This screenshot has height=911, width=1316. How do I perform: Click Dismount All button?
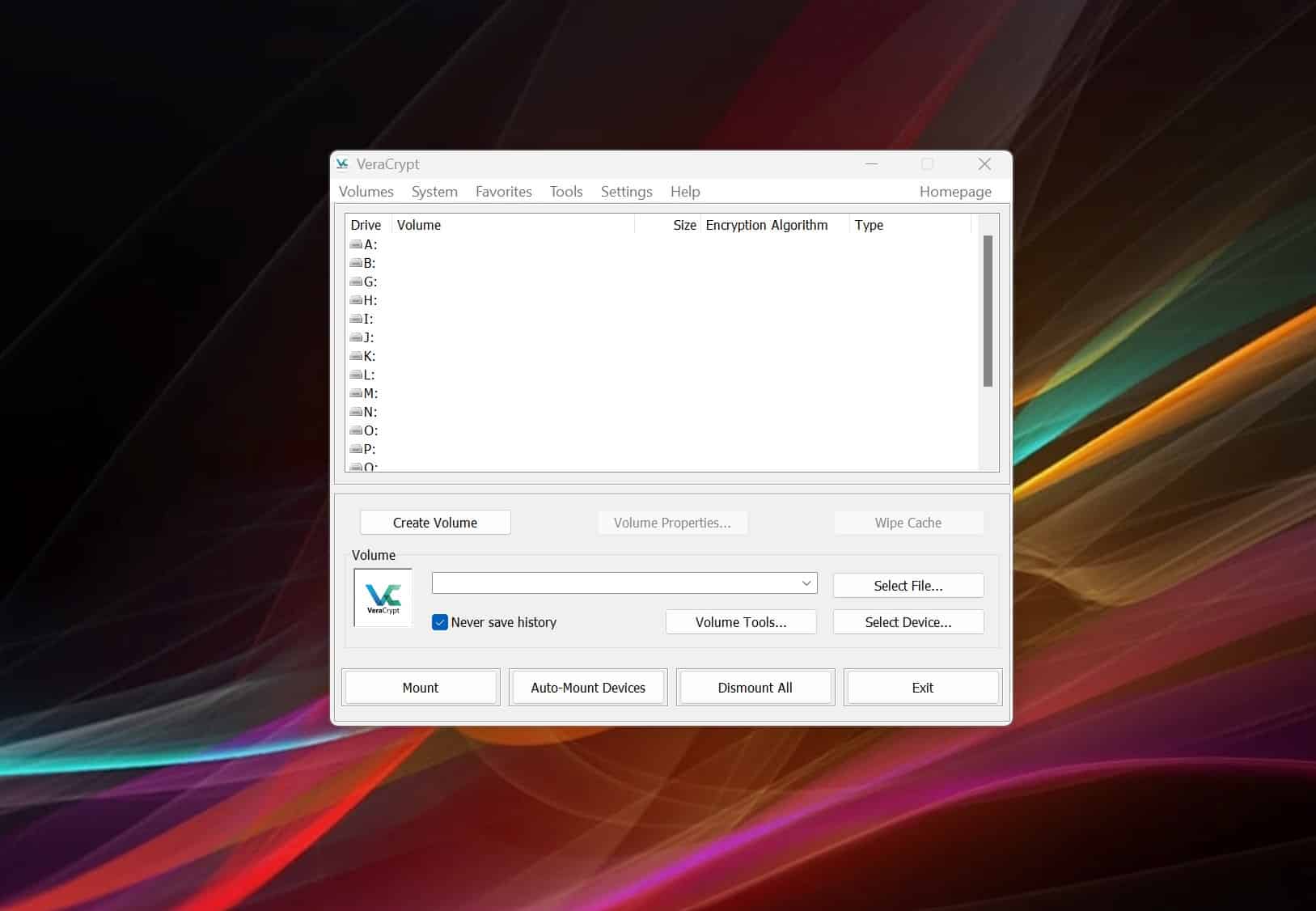point(755,688)
